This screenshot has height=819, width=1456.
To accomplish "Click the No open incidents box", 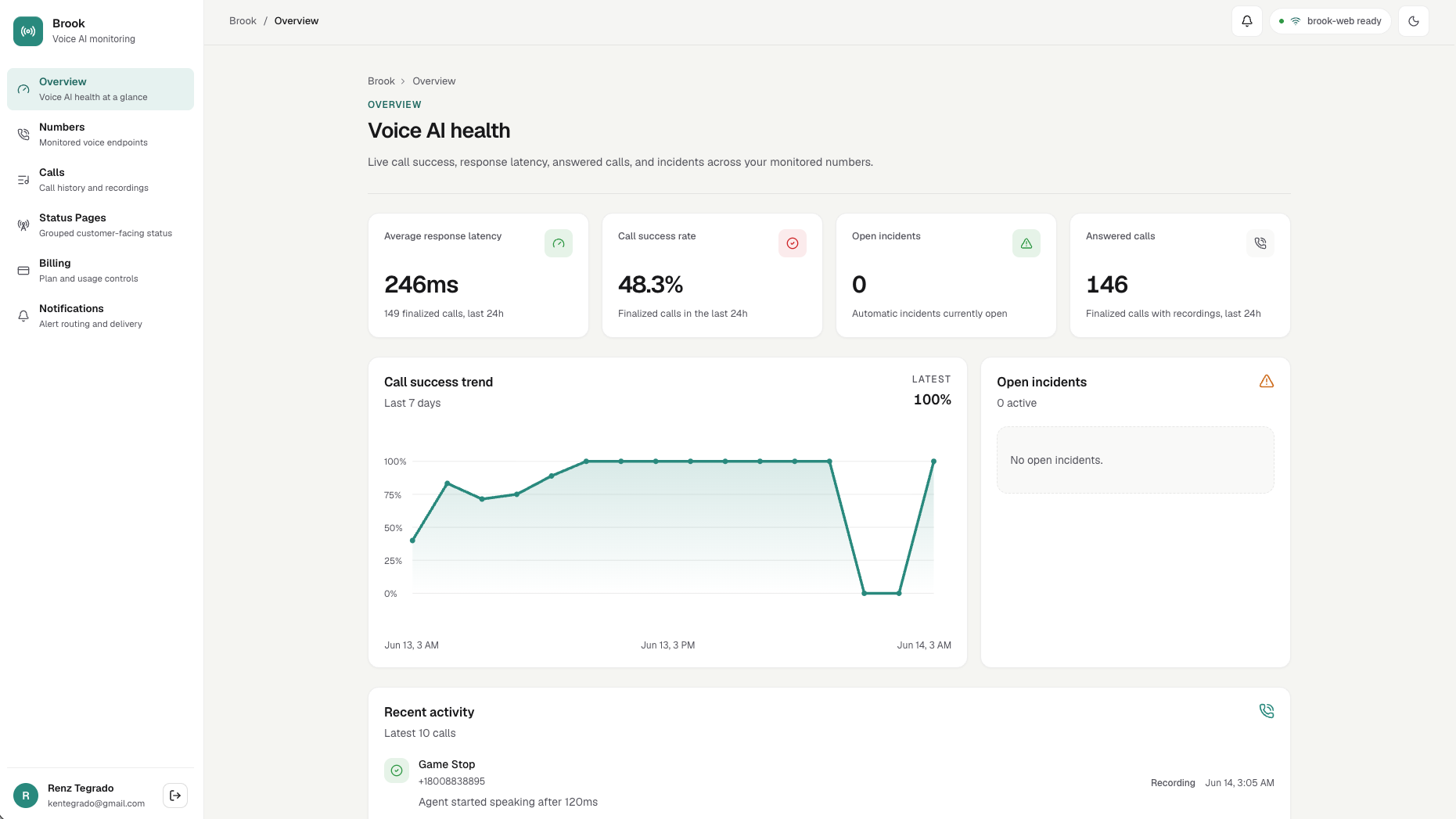I will pyautogui.click(x=1135, y=460).
